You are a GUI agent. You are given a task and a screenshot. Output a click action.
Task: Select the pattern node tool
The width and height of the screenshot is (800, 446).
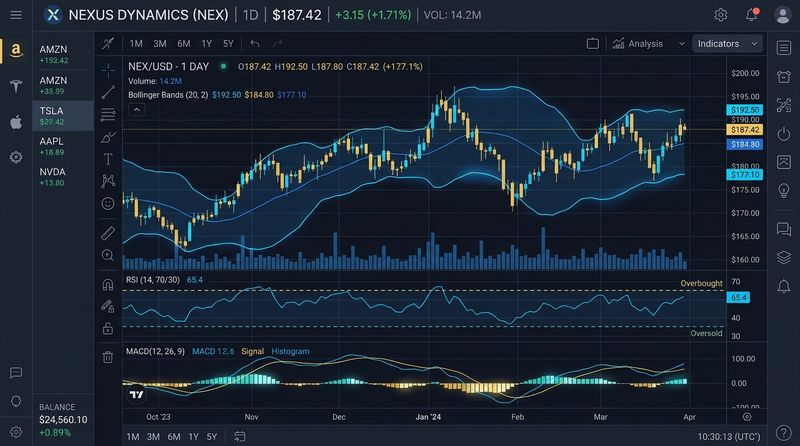(108, 181)
